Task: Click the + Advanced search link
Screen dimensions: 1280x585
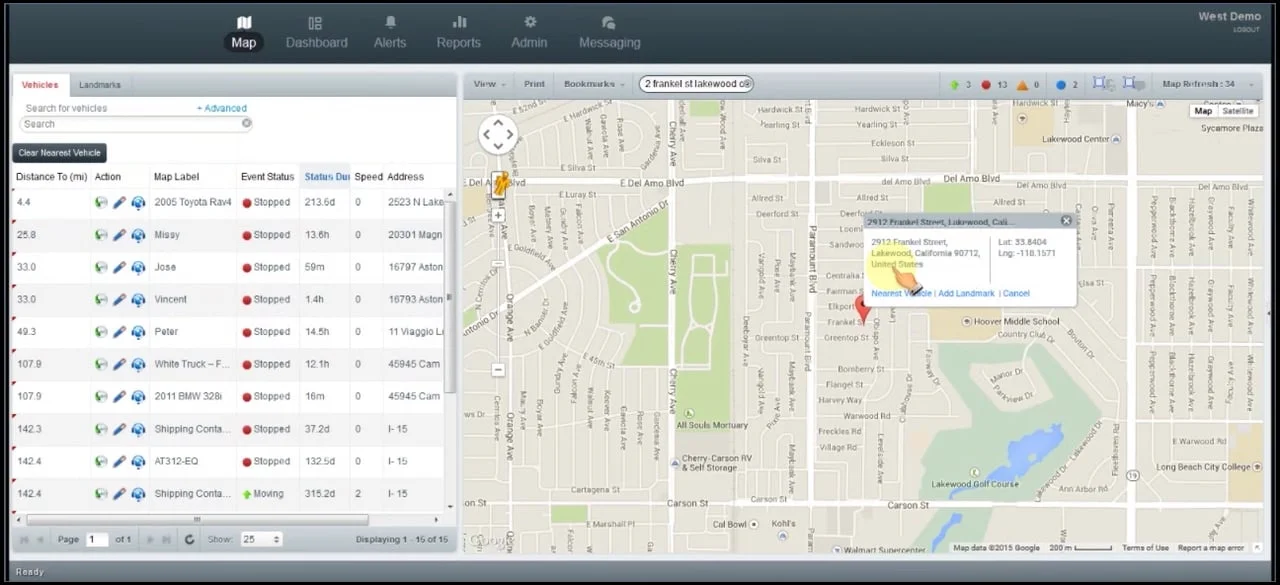Action: (x=221, y=108)
